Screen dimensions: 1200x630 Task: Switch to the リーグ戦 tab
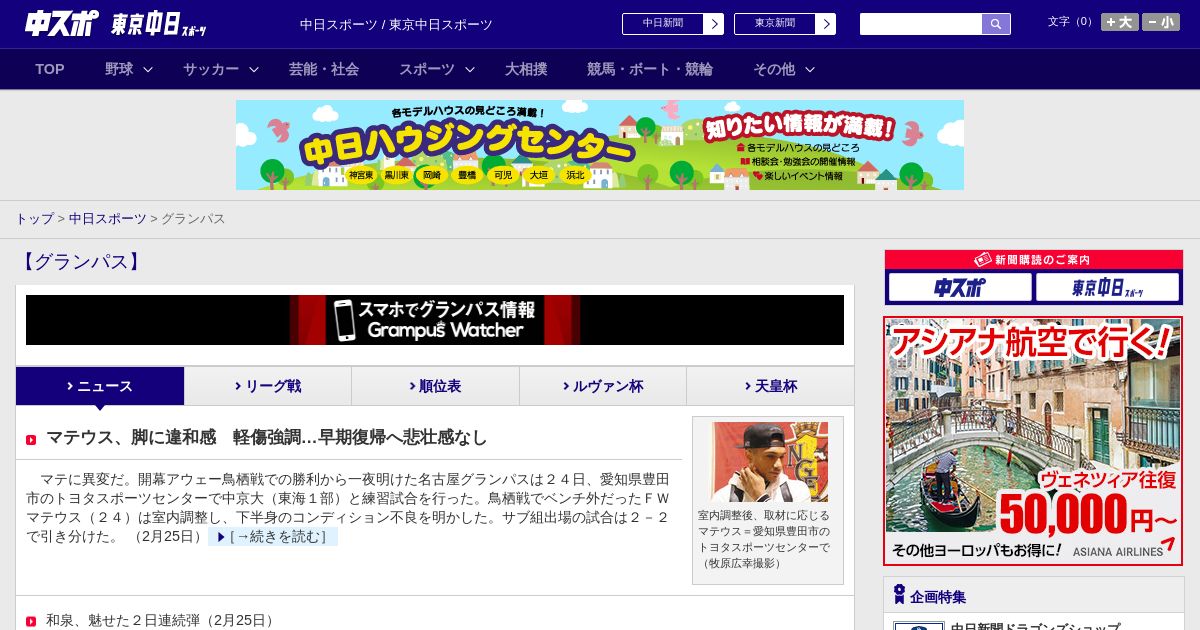click(268, 386)
